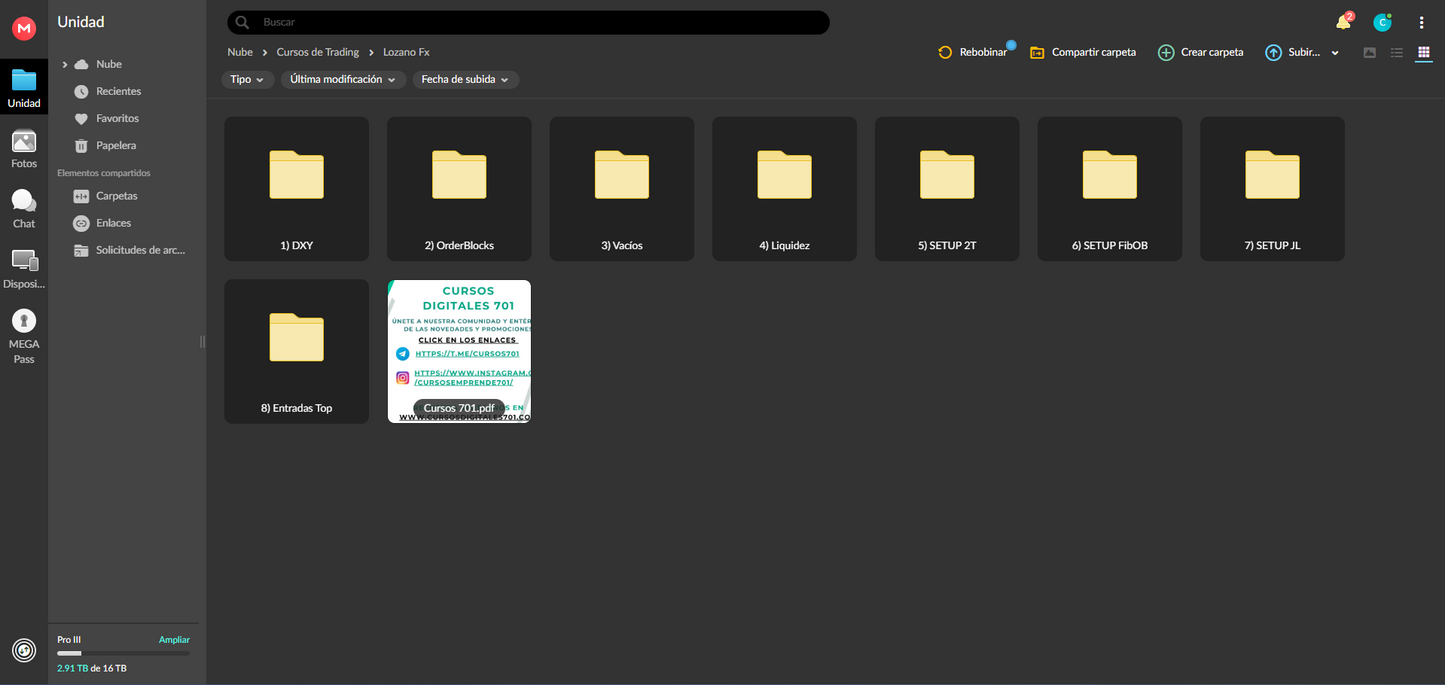Switch to media gallery view

(1370, 53)
